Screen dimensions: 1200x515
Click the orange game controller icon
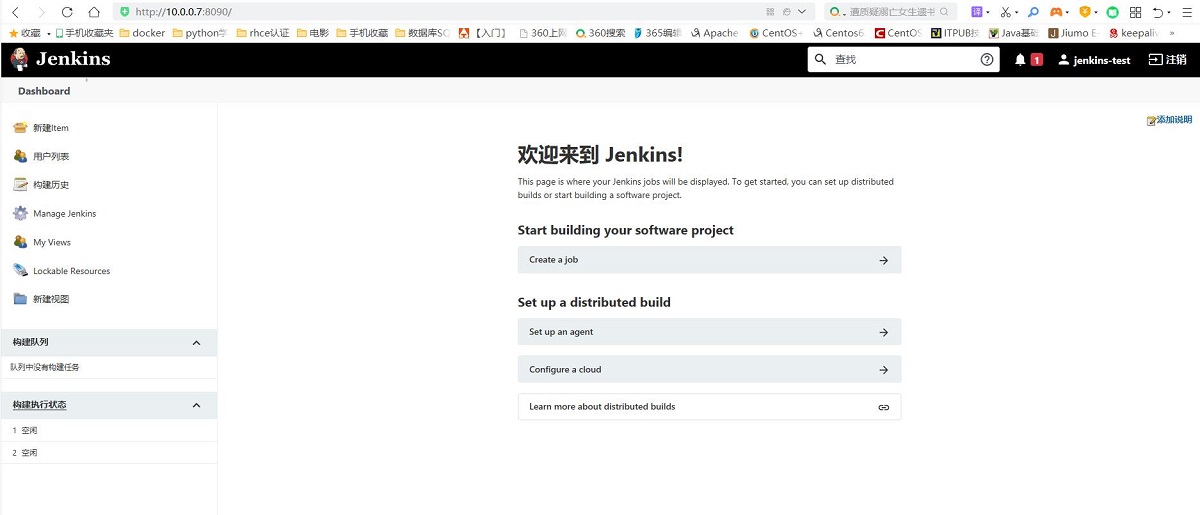(x=1056, y=12)
